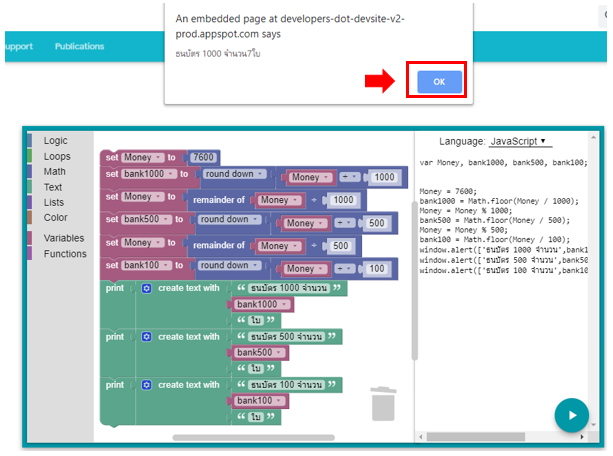
Task: Edit the 'ใบ' text below the bank100 variable
Action: point(256,417)
